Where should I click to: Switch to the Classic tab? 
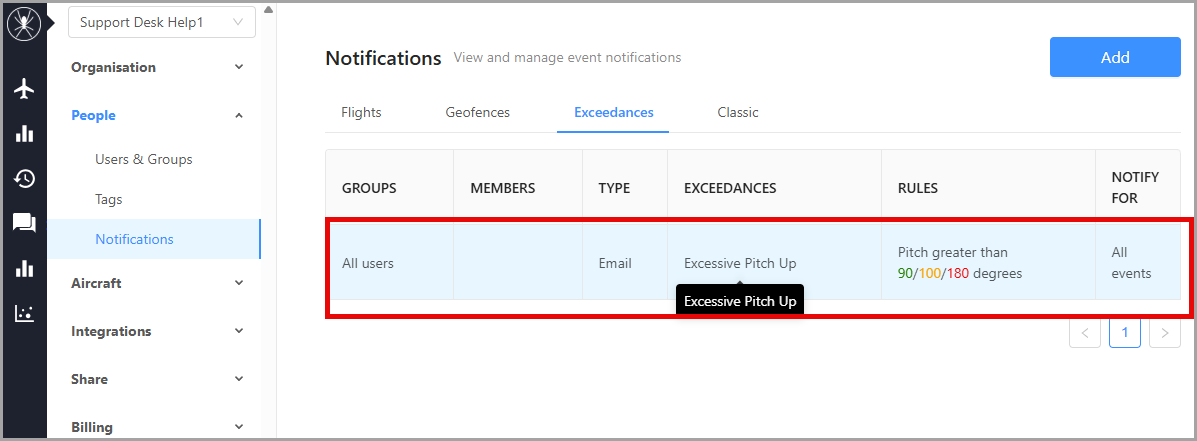pyautogui.click(x=738, y=112)
